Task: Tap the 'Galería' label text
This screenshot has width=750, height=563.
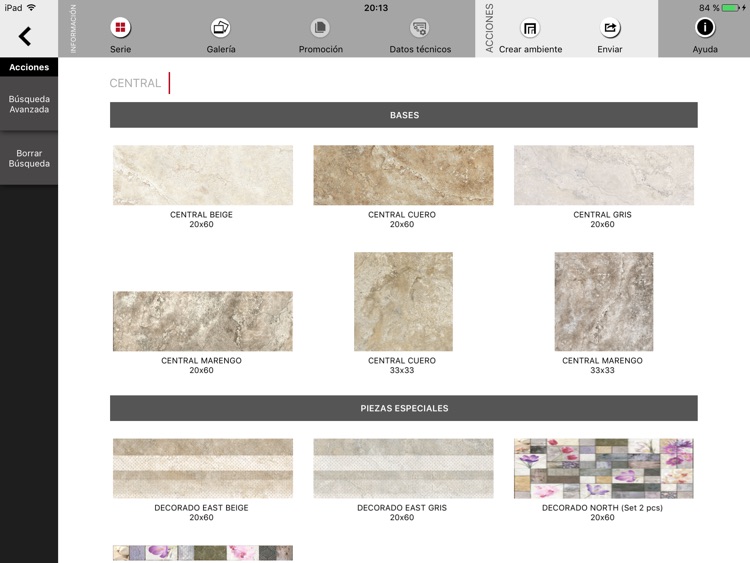Action: pyautogui.click(x=221, y=49)
